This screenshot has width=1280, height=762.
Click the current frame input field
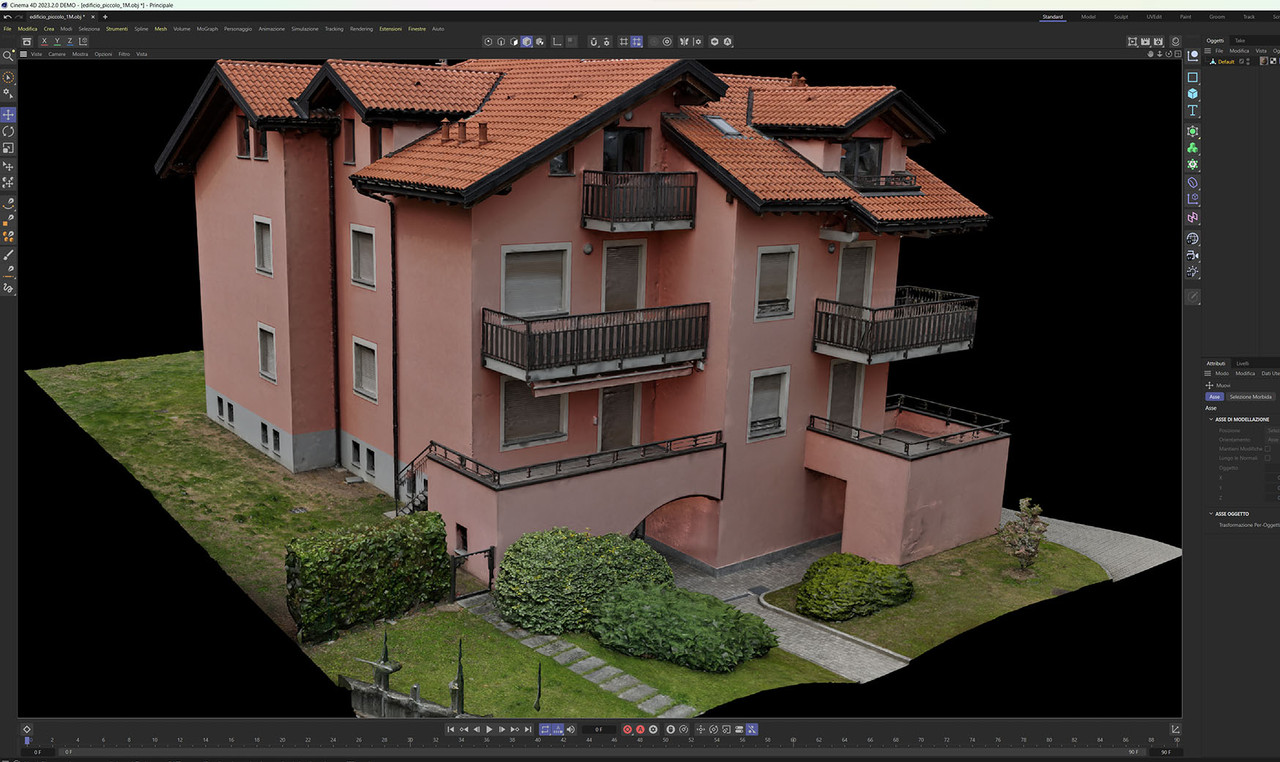tap(599, 729)
